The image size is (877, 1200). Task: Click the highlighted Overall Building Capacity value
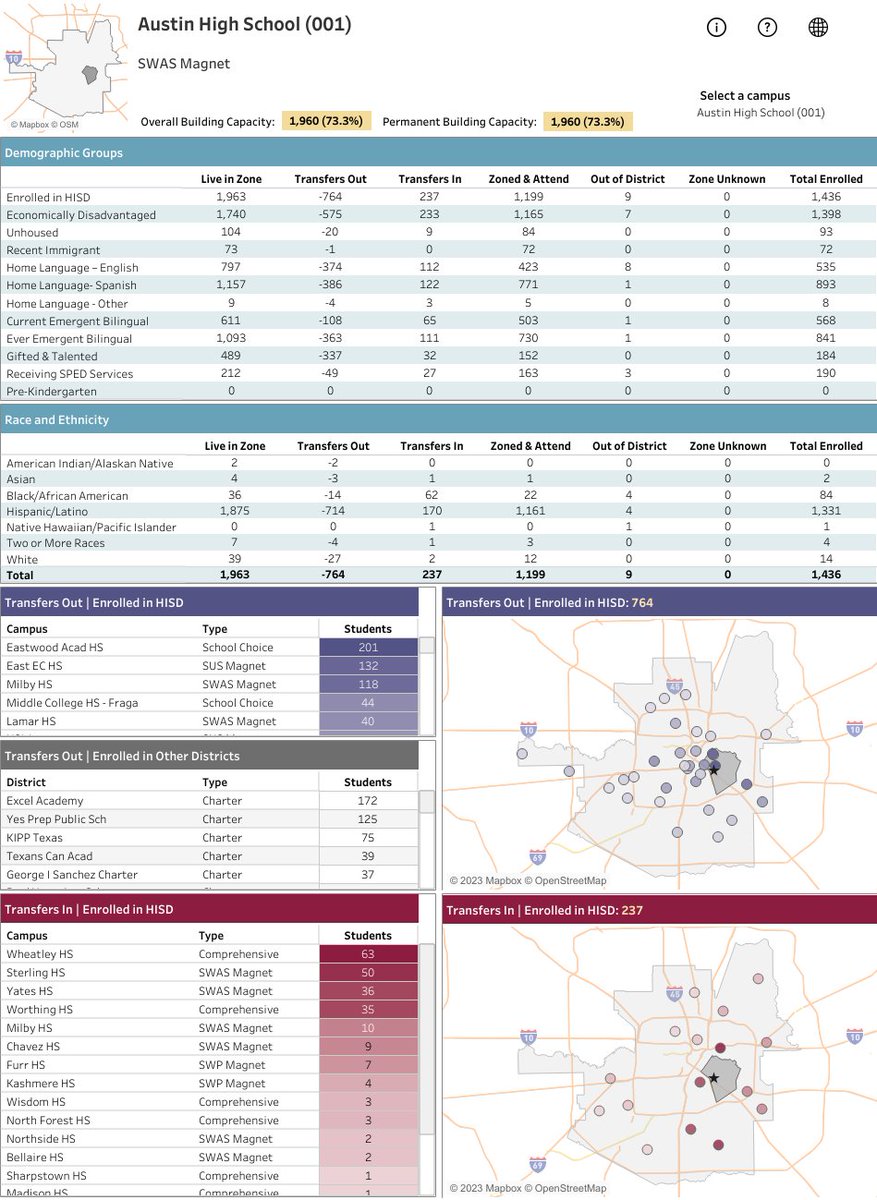[x=328, y=122]
